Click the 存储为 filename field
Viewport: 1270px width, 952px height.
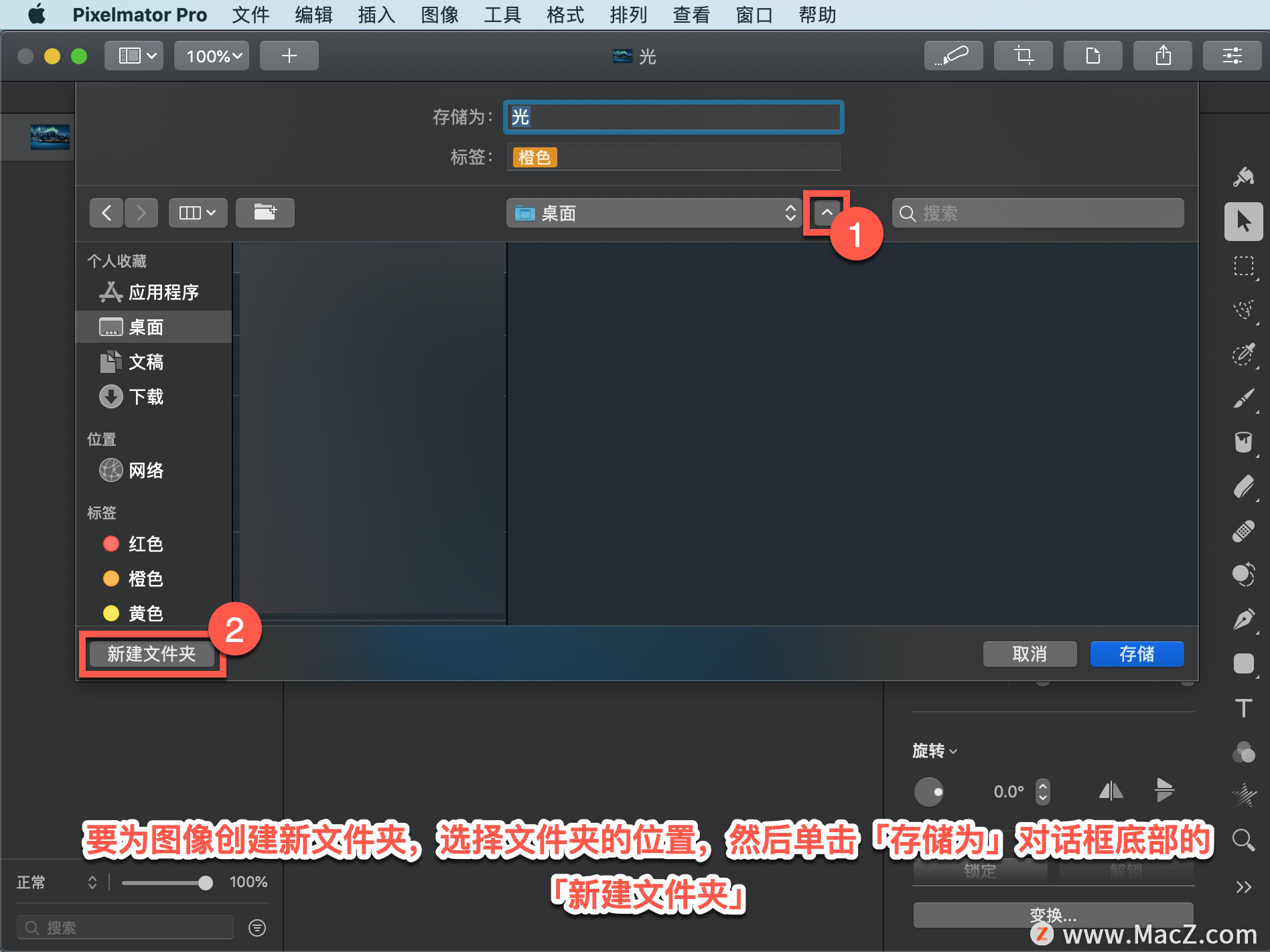[x=673, y=117]
